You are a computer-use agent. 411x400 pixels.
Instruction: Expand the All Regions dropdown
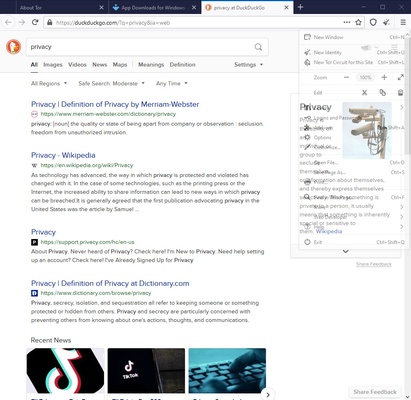tap(49, 83)
